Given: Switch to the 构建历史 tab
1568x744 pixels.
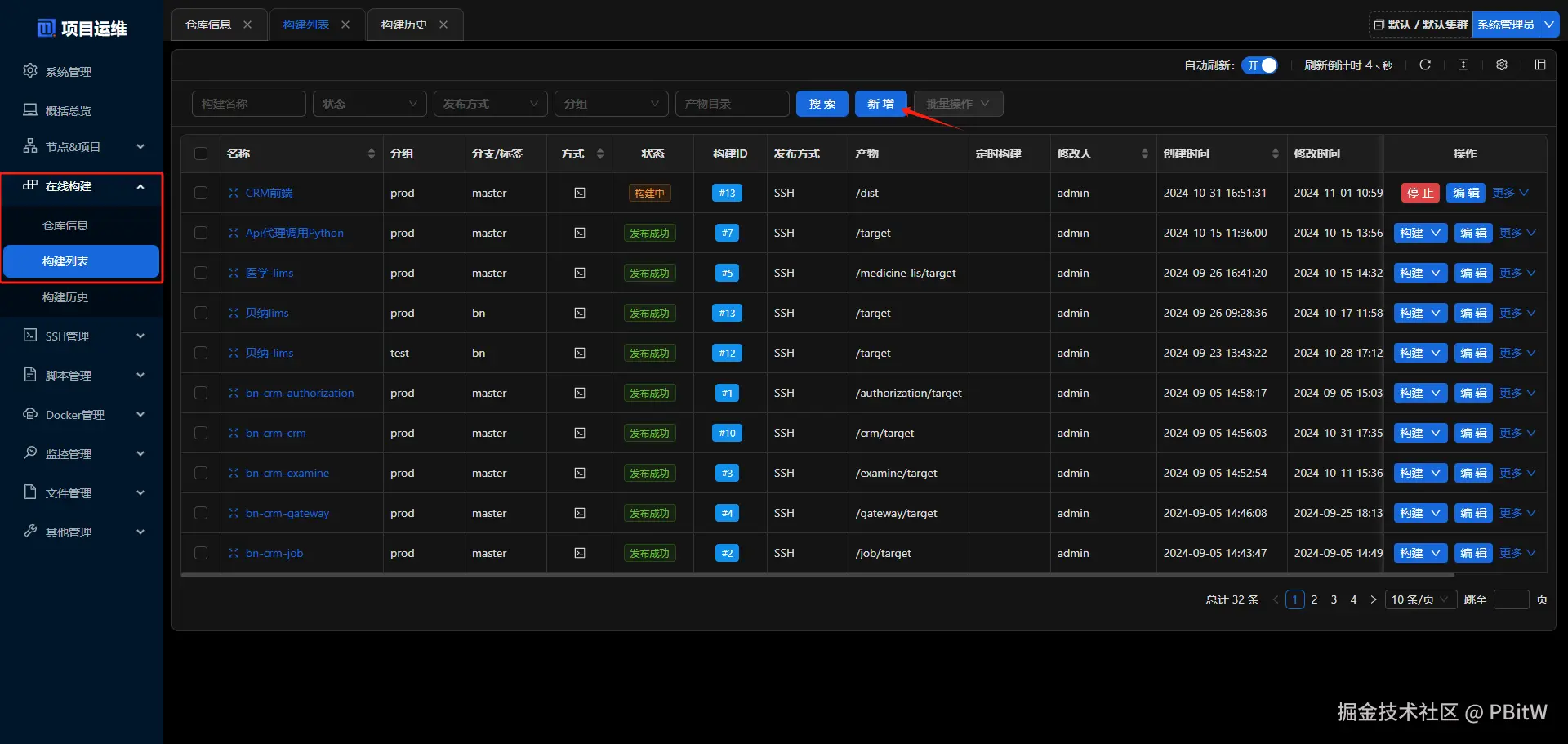Looking at the screenshot, I should [404, 25].
